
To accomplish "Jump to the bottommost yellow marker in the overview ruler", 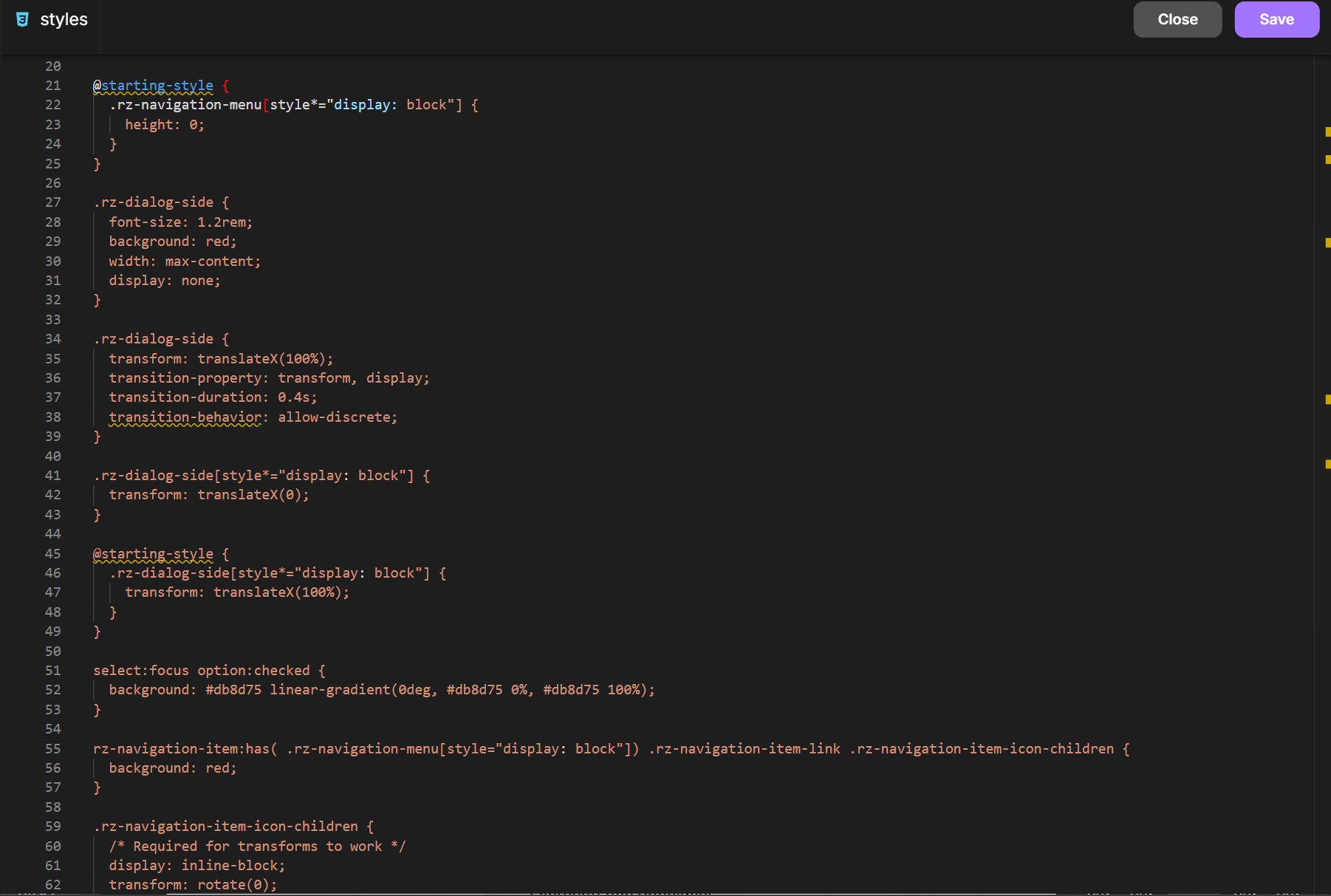I will 1327,465.
